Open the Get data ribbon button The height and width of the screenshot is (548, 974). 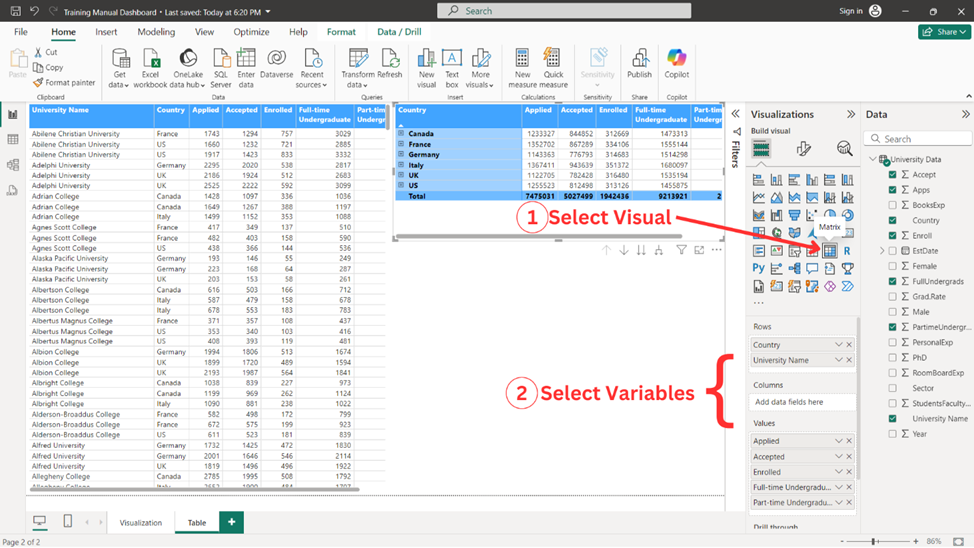pos(119,68)
